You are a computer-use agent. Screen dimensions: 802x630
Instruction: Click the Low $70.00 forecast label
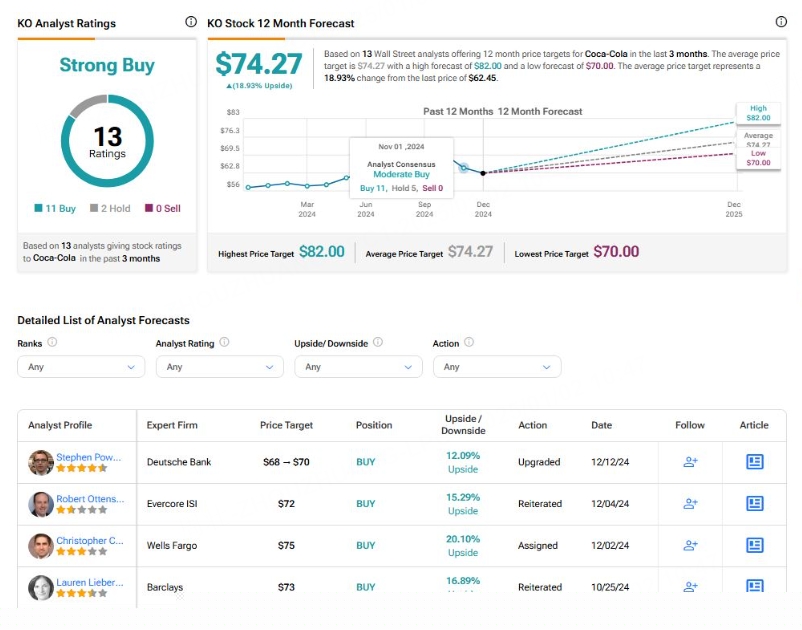[759, 158]
